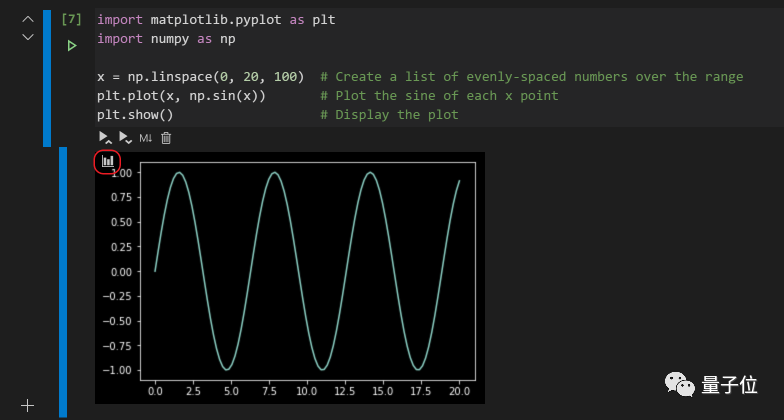Run the cell with the green play icon
The width and height of the screenshot is (784, 420).
tap(71, 46)
